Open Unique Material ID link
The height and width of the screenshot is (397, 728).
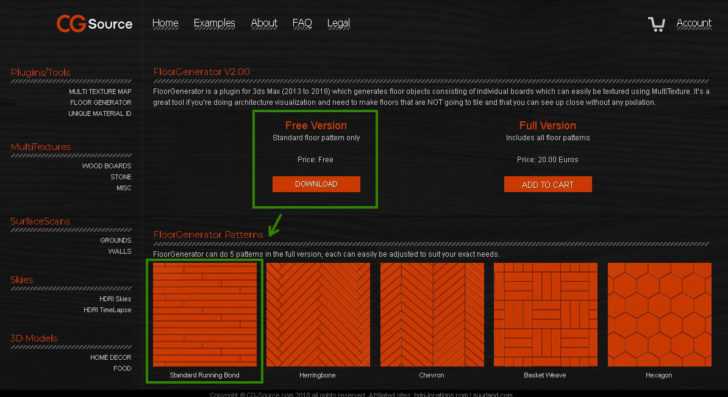point(100,114)
